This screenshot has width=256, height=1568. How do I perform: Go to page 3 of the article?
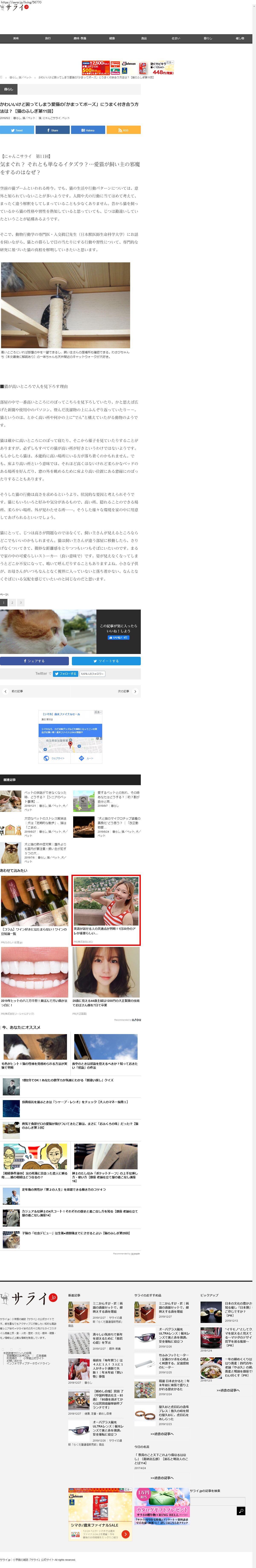(x=21, y=603)
